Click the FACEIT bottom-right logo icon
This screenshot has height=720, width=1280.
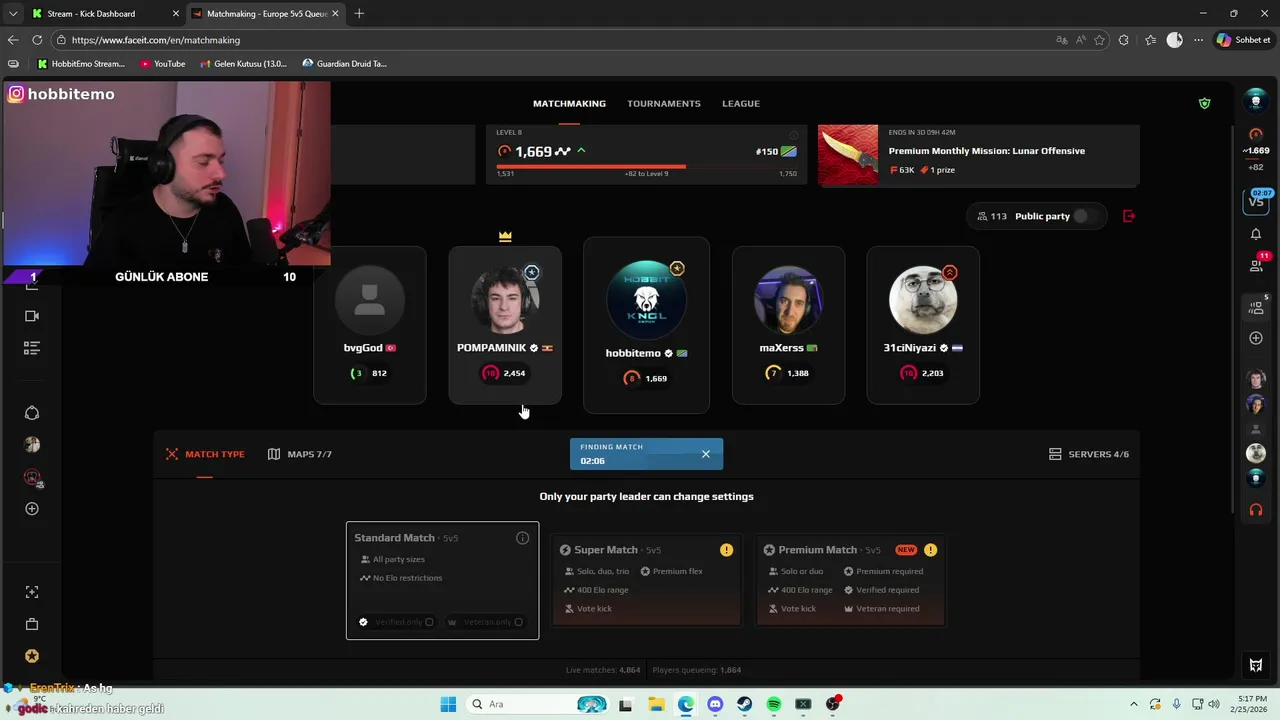[1256, 665]
